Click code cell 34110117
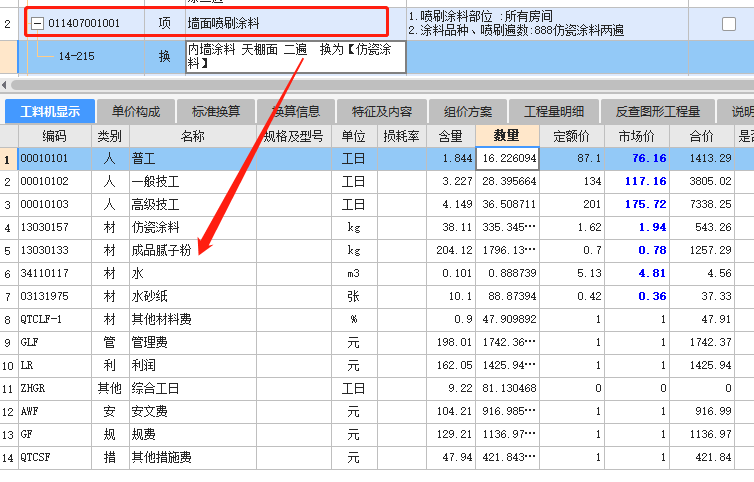Image resolution: width=754 pixels, height=482 pixels. (54, 274)
